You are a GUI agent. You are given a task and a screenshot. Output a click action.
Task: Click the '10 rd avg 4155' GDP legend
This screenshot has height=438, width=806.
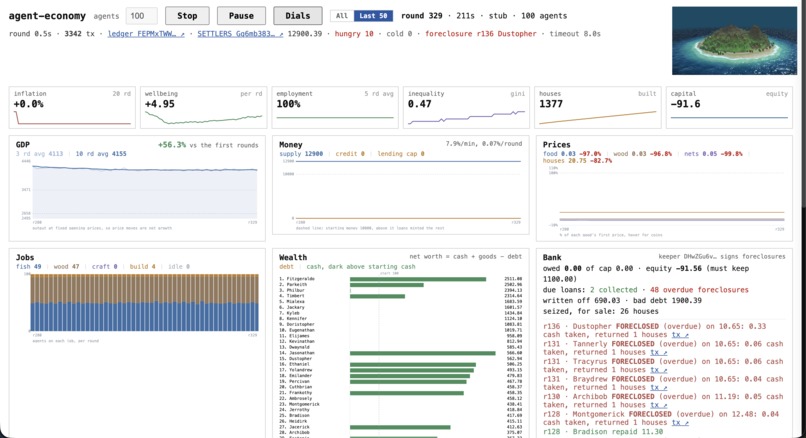point(102,154)
